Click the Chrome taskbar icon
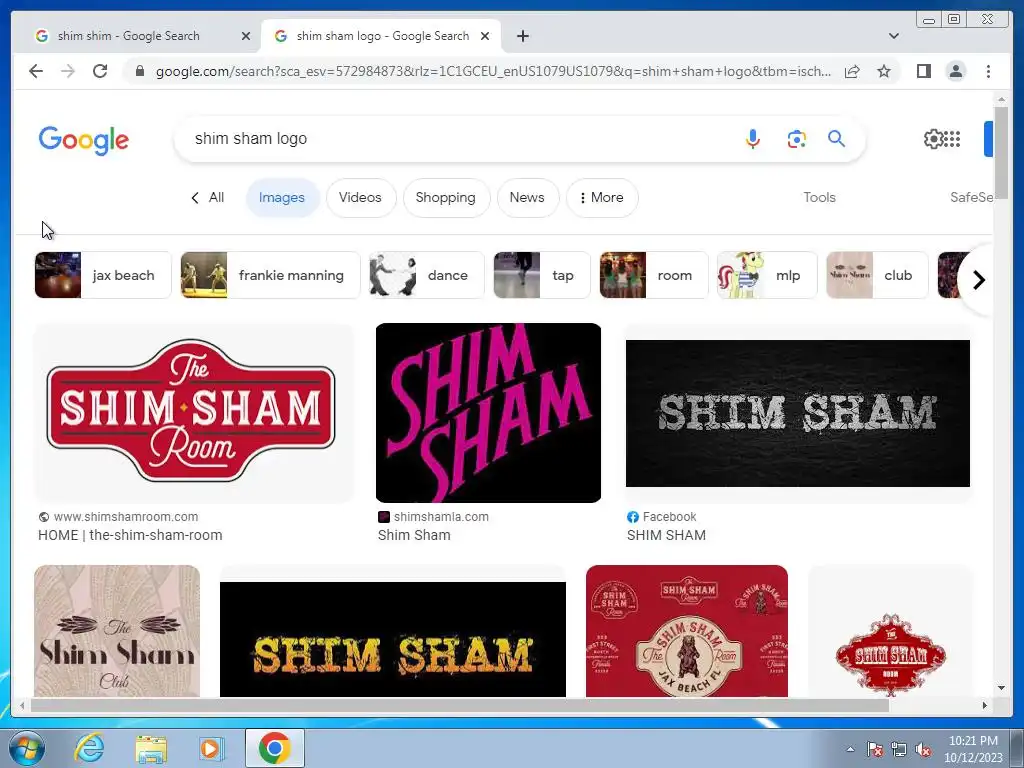 [274, 748]
